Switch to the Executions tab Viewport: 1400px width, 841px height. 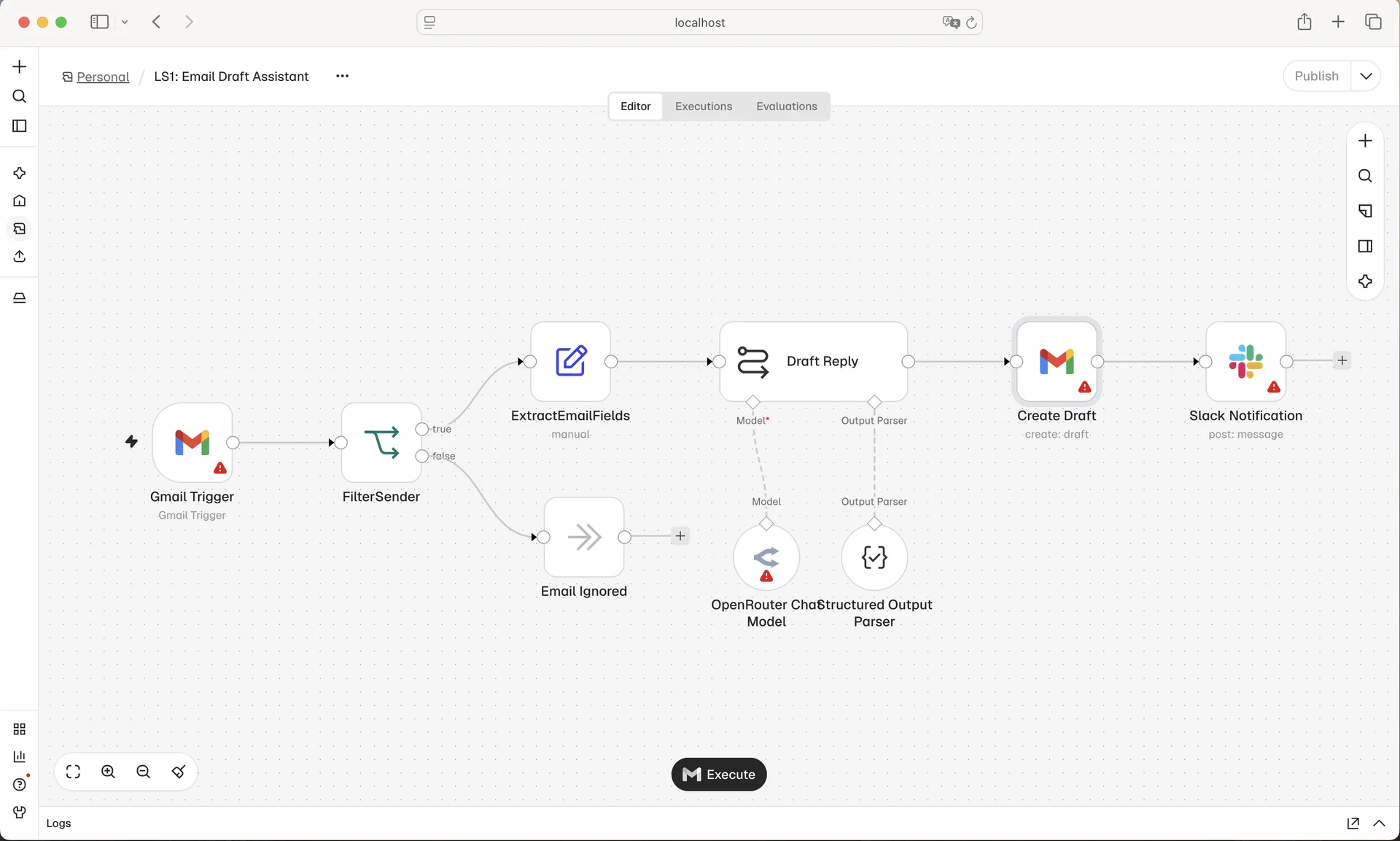click(703, 106)
